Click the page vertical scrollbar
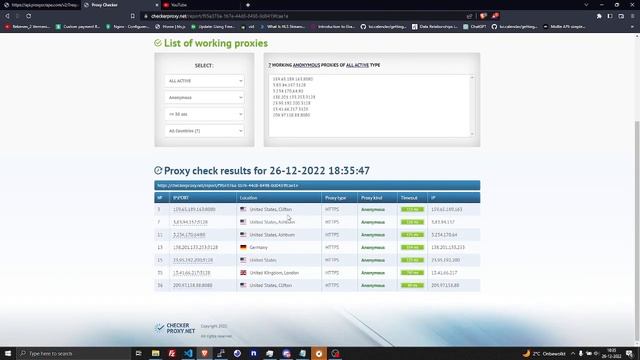The height and width of the screenshot is (360, 640). click(x=637, y=230)
